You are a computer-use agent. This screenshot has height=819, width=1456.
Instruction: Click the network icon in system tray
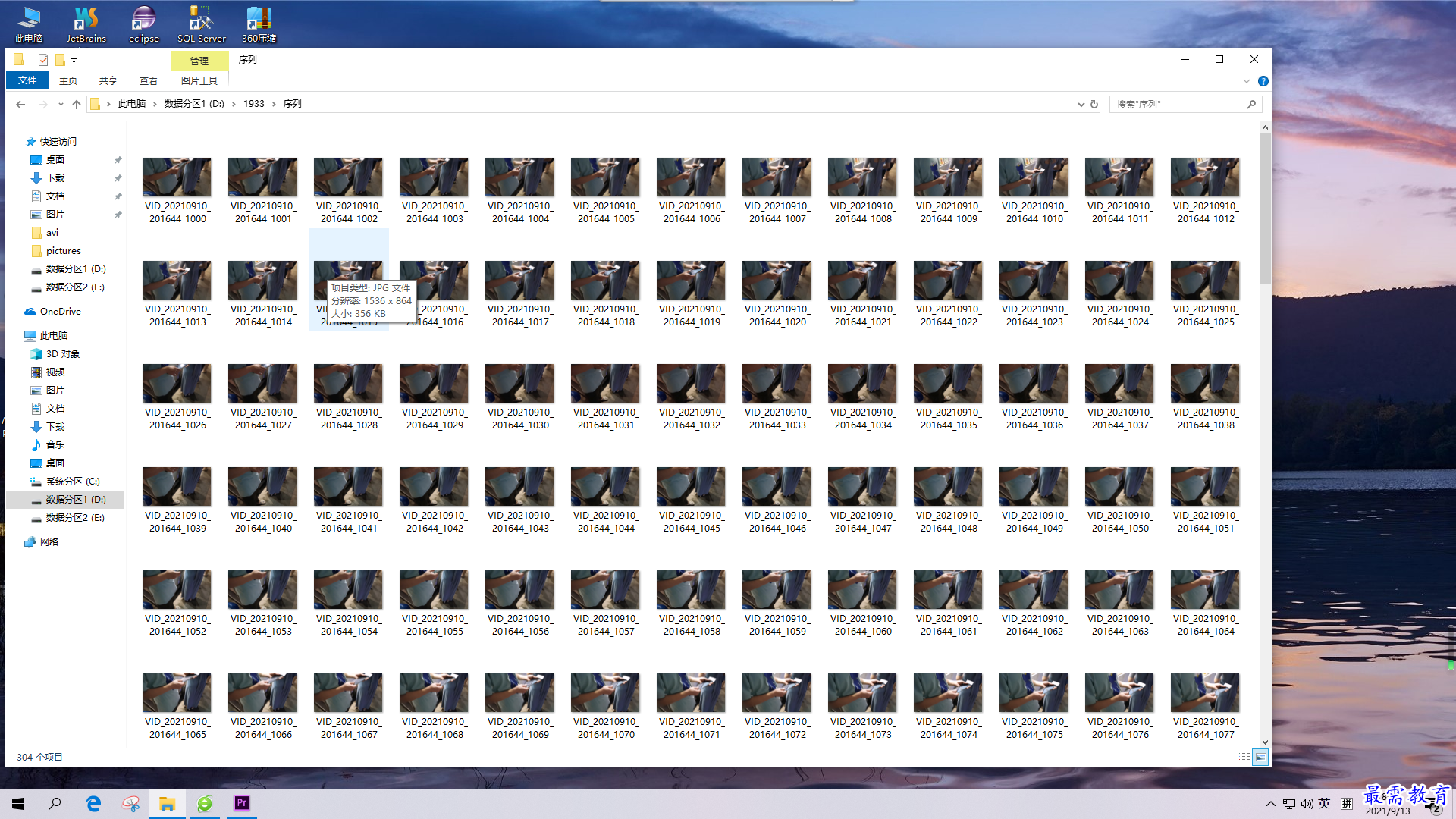pos(1289,804)
